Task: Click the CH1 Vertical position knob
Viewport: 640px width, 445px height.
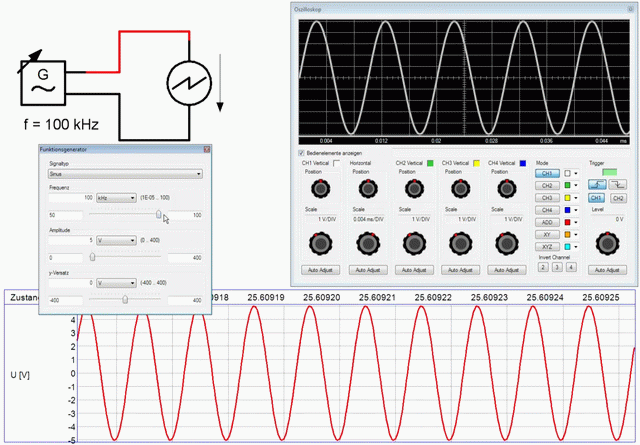Action: [x=320, y=188]
